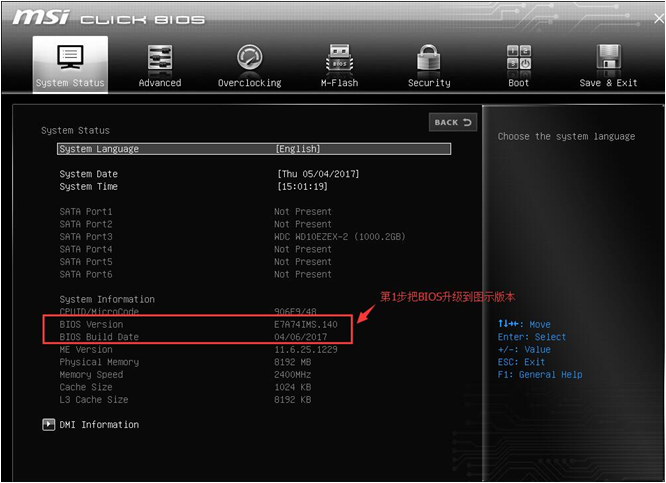Switch to the Advanced tab label
666x483 pixels.
click(x=160, y=83)
